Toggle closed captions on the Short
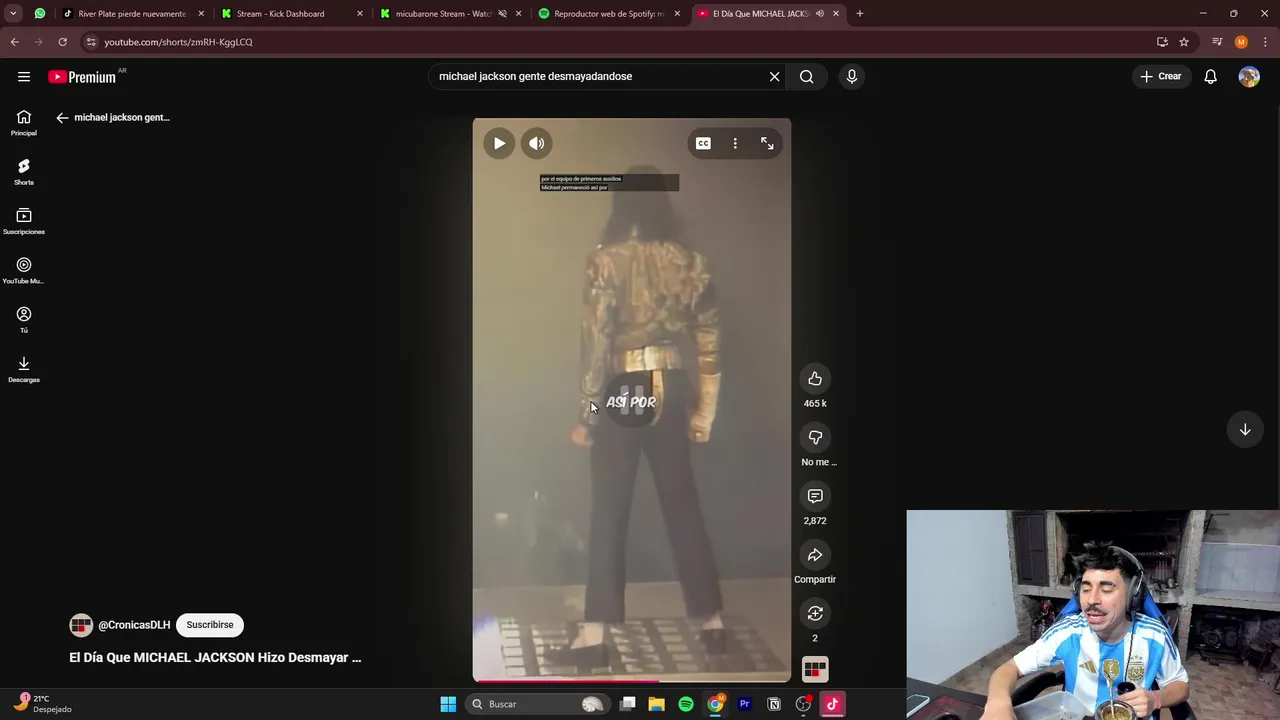 pos(703,143)
